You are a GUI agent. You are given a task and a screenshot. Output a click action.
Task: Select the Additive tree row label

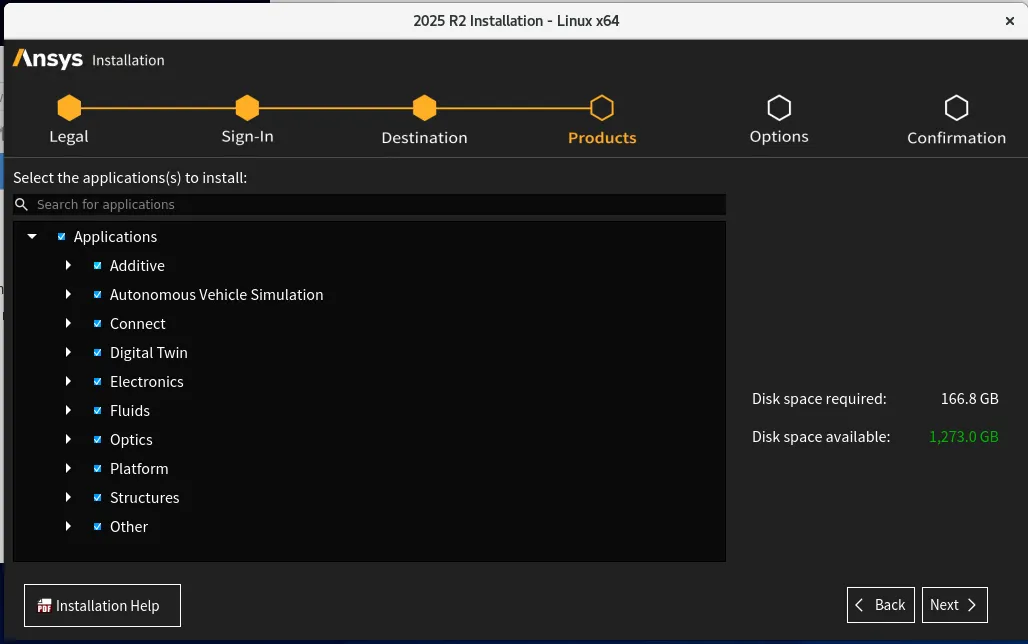coord(137,266)
